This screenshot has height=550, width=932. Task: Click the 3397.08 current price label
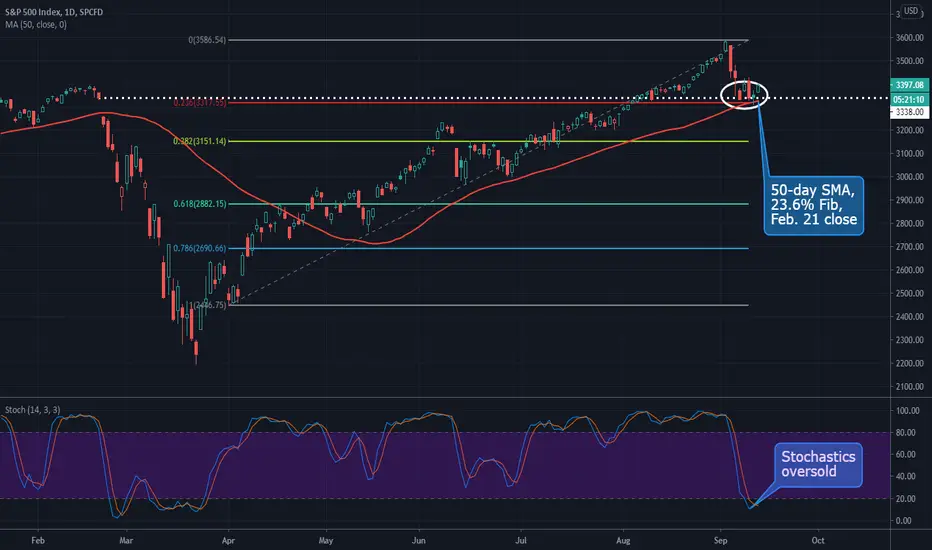[909, 85]
